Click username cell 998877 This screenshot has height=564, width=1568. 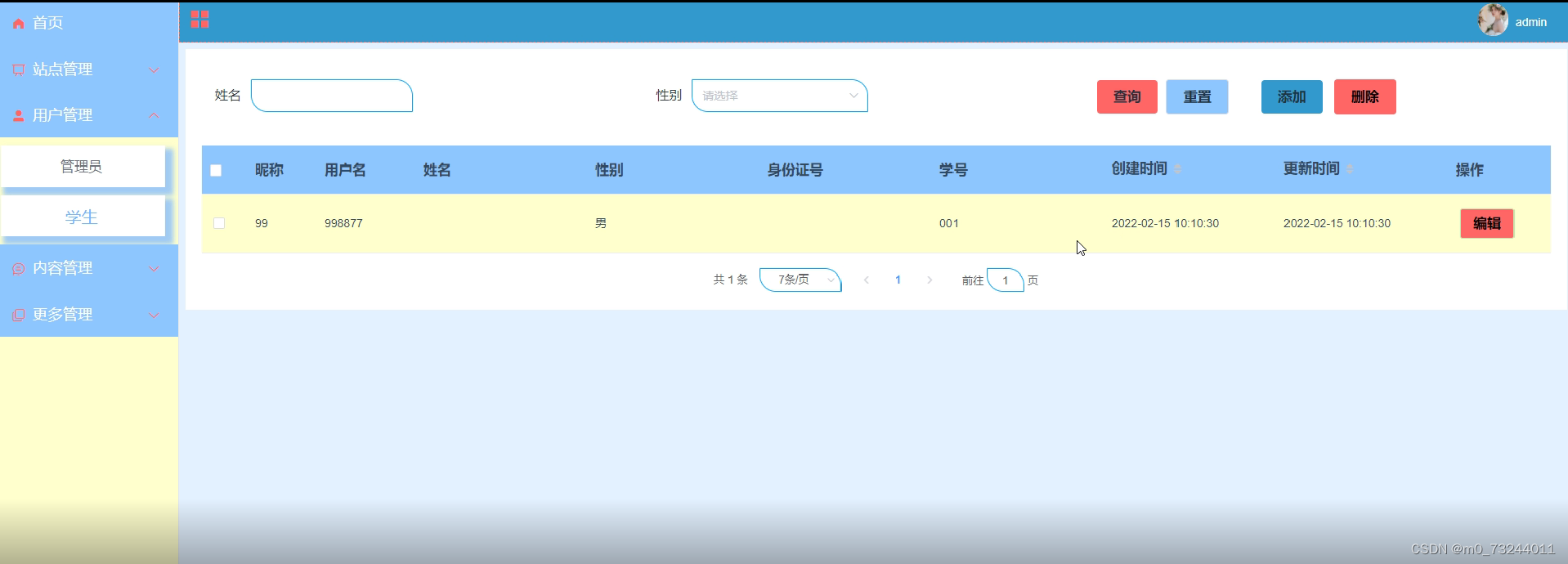[343, 223]
